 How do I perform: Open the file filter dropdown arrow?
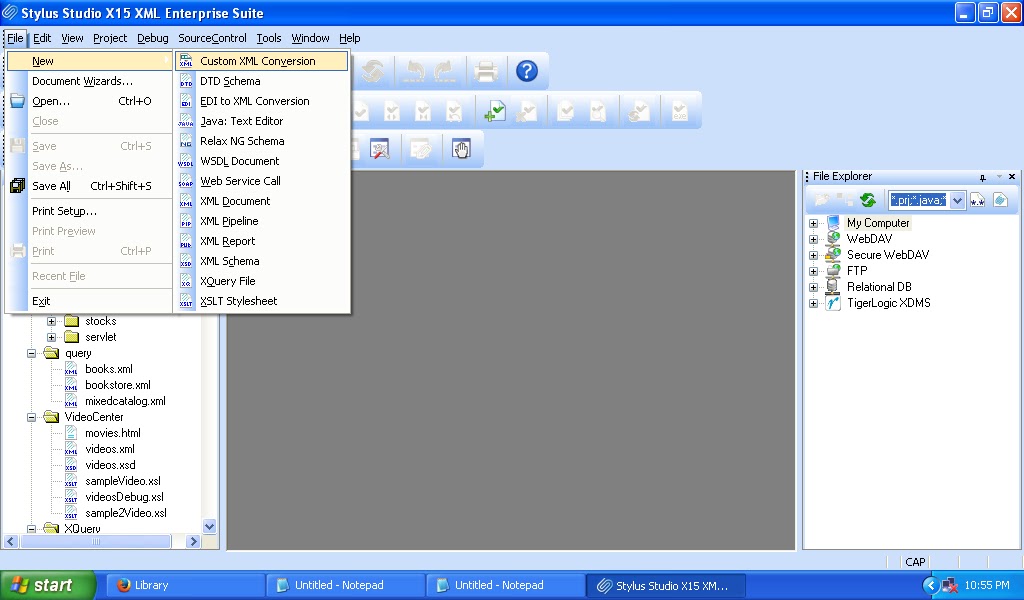(957, 200)
